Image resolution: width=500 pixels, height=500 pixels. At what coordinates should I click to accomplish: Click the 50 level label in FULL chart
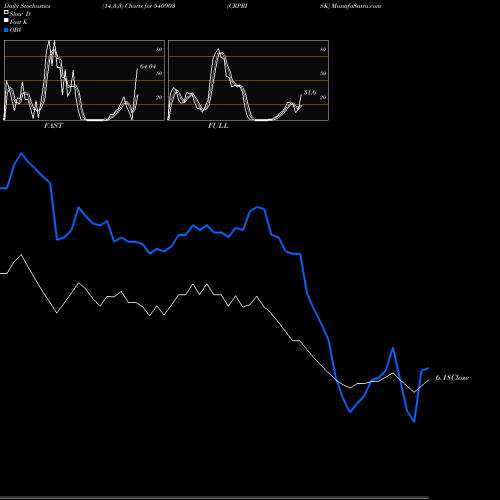pos(323,73)
